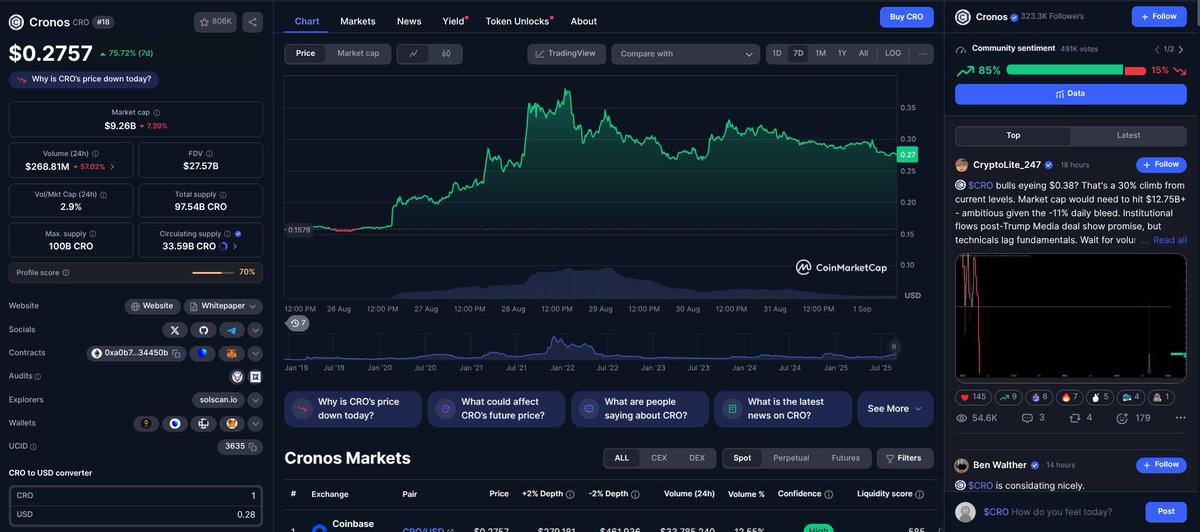Expand more Contracts
This screenshot has height=532, width=1200.
pyautogui.click(x=255, y=353)
